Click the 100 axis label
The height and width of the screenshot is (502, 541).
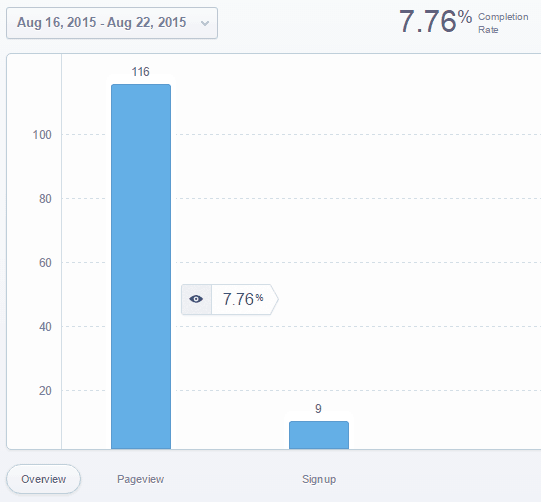42,135
